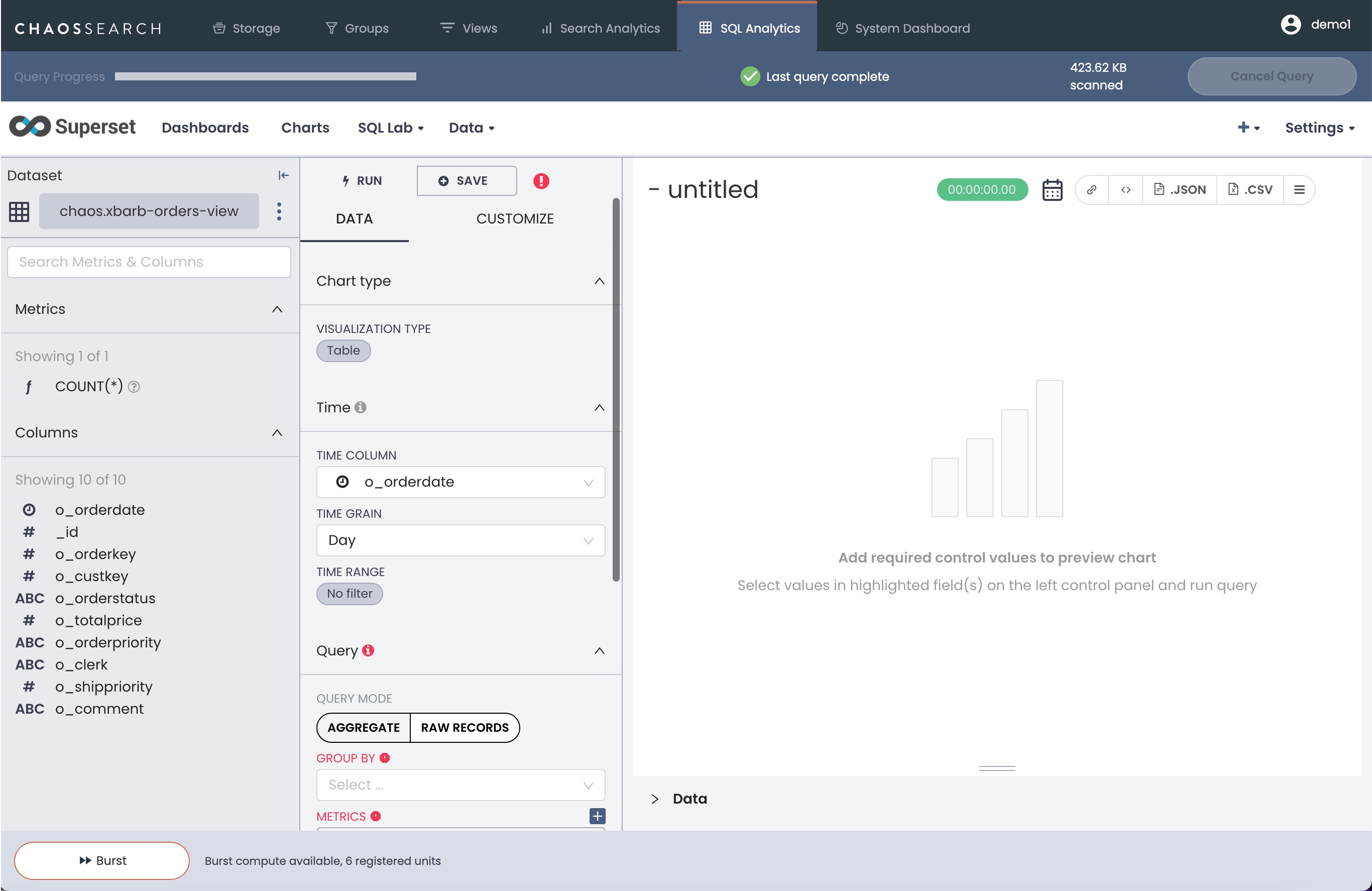The width and height of the screenshot is (1372, 891).
Task: Open the Search Analytics tab
Action: tap(601, 28)
